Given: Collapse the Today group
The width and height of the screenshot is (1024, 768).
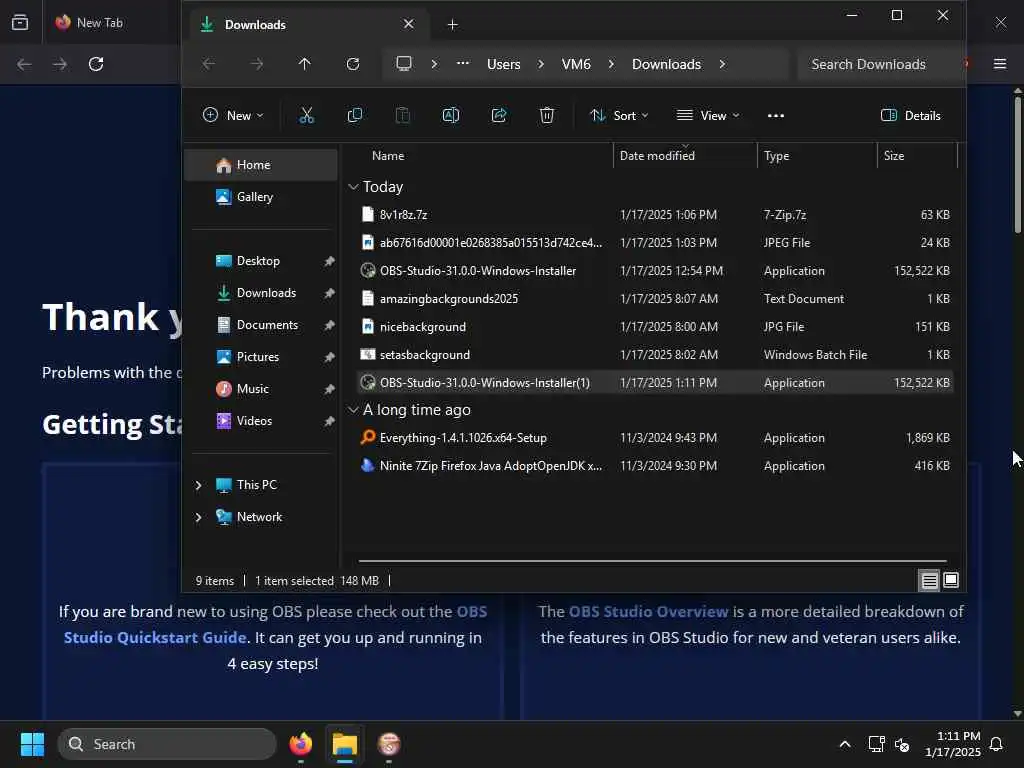Looking at the screenshot, I should [353, 187].
